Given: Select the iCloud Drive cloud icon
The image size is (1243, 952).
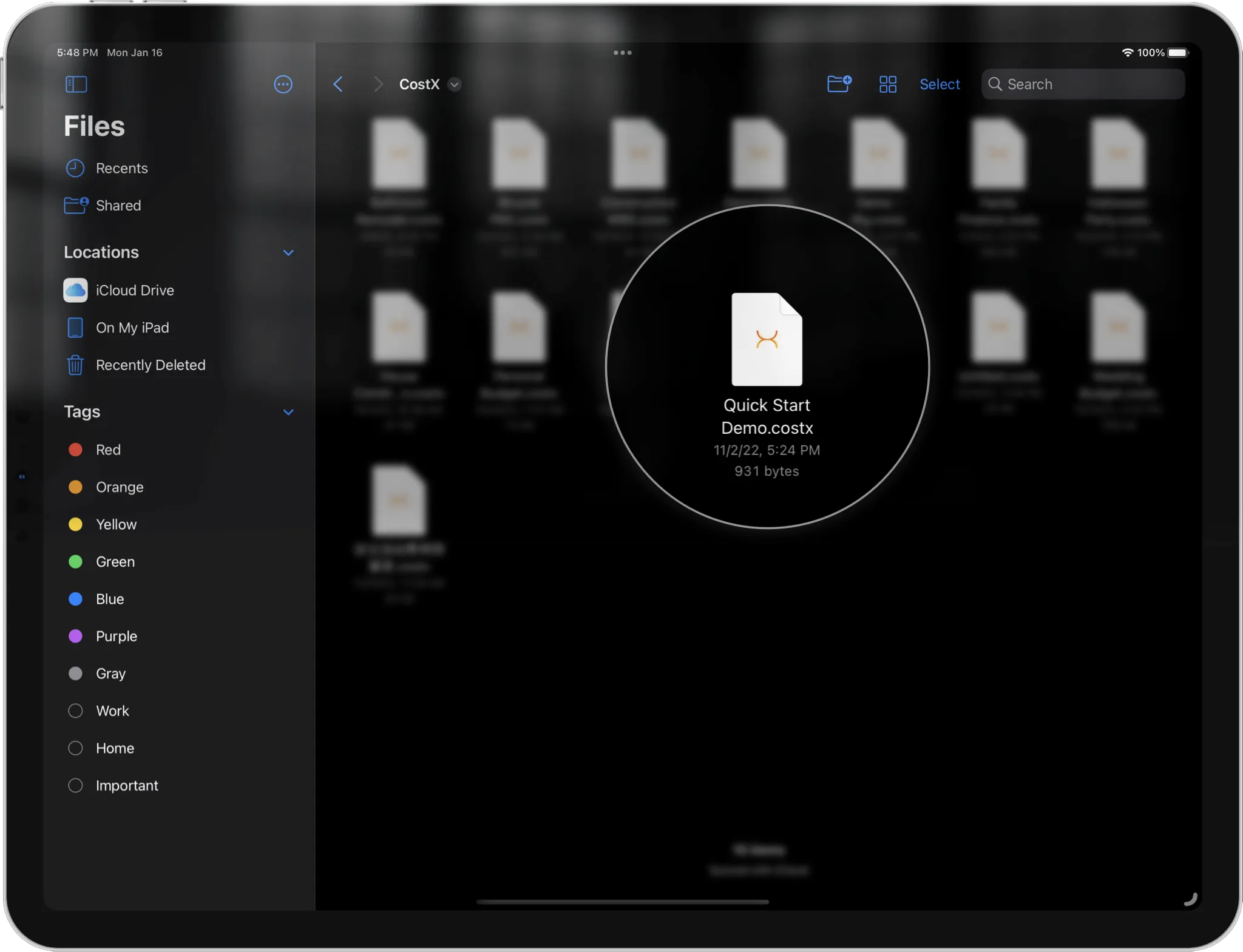Looking at the screenshot, I should (x=75, y=290).
